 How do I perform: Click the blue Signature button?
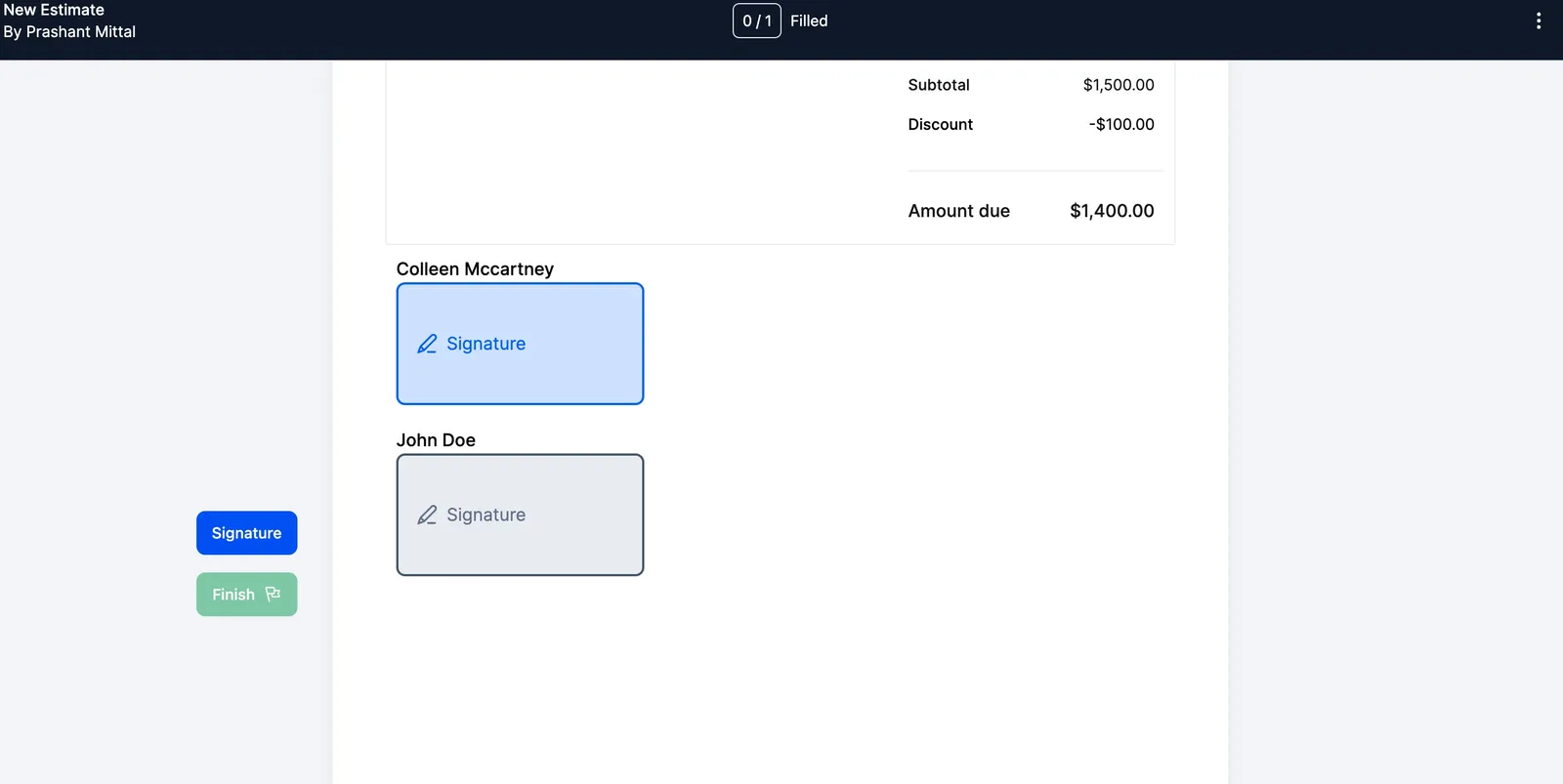pos(246,533)
